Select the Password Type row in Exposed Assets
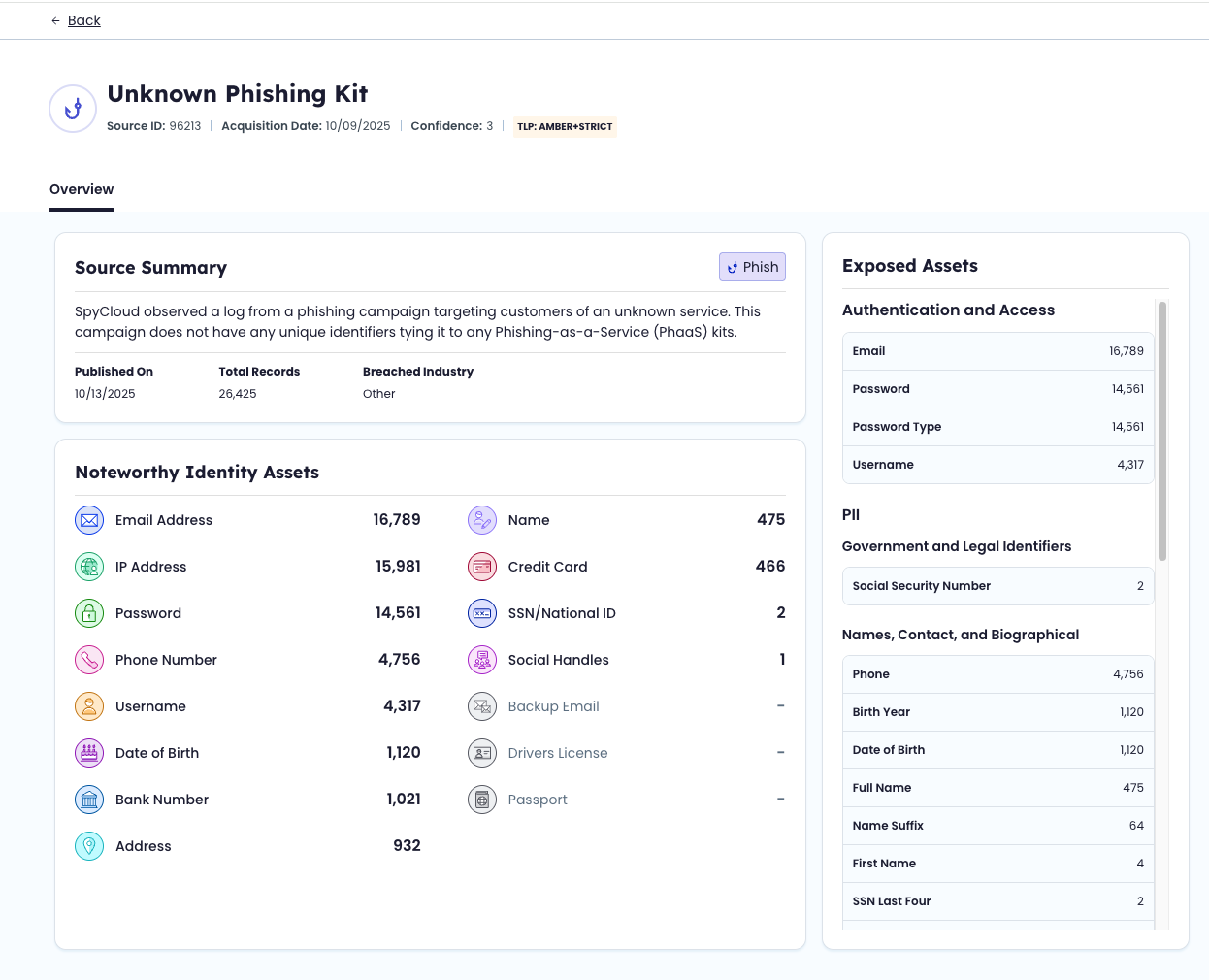 997,427
